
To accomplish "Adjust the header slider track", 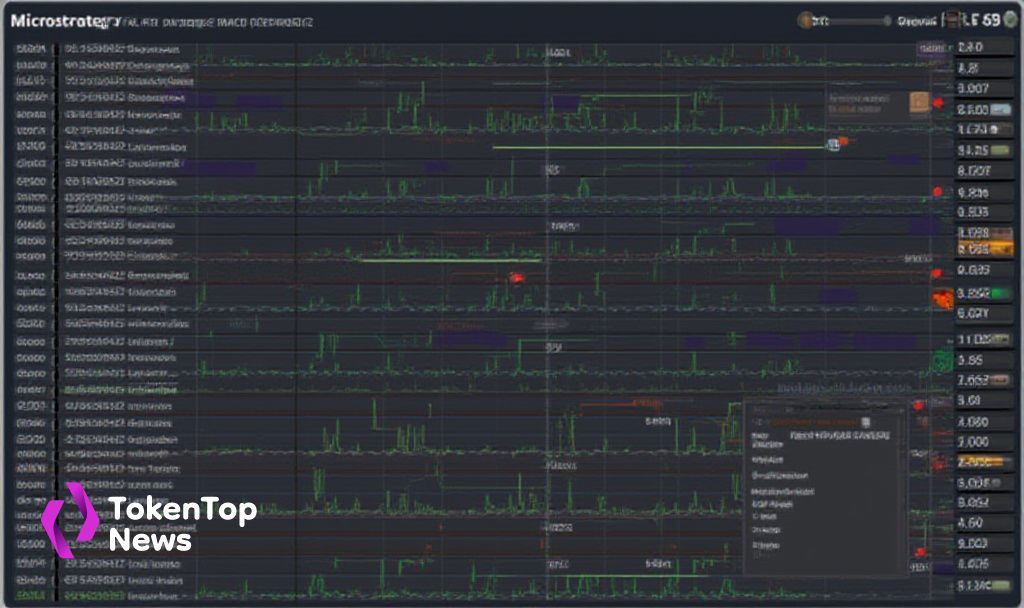I will [852, 22].
